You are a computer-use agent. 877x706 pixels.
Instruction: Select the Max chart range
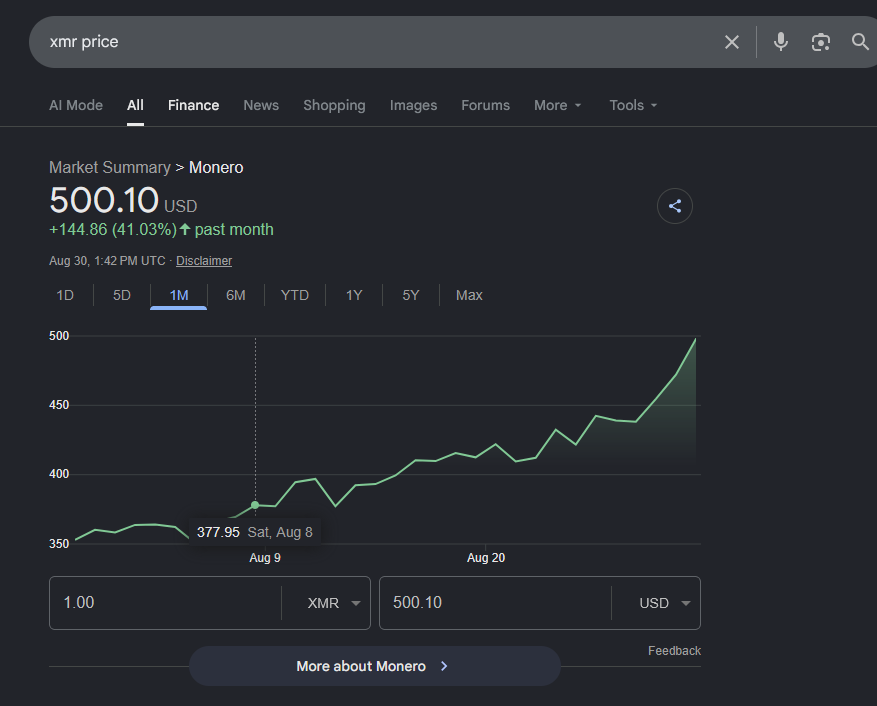(469, 295)
